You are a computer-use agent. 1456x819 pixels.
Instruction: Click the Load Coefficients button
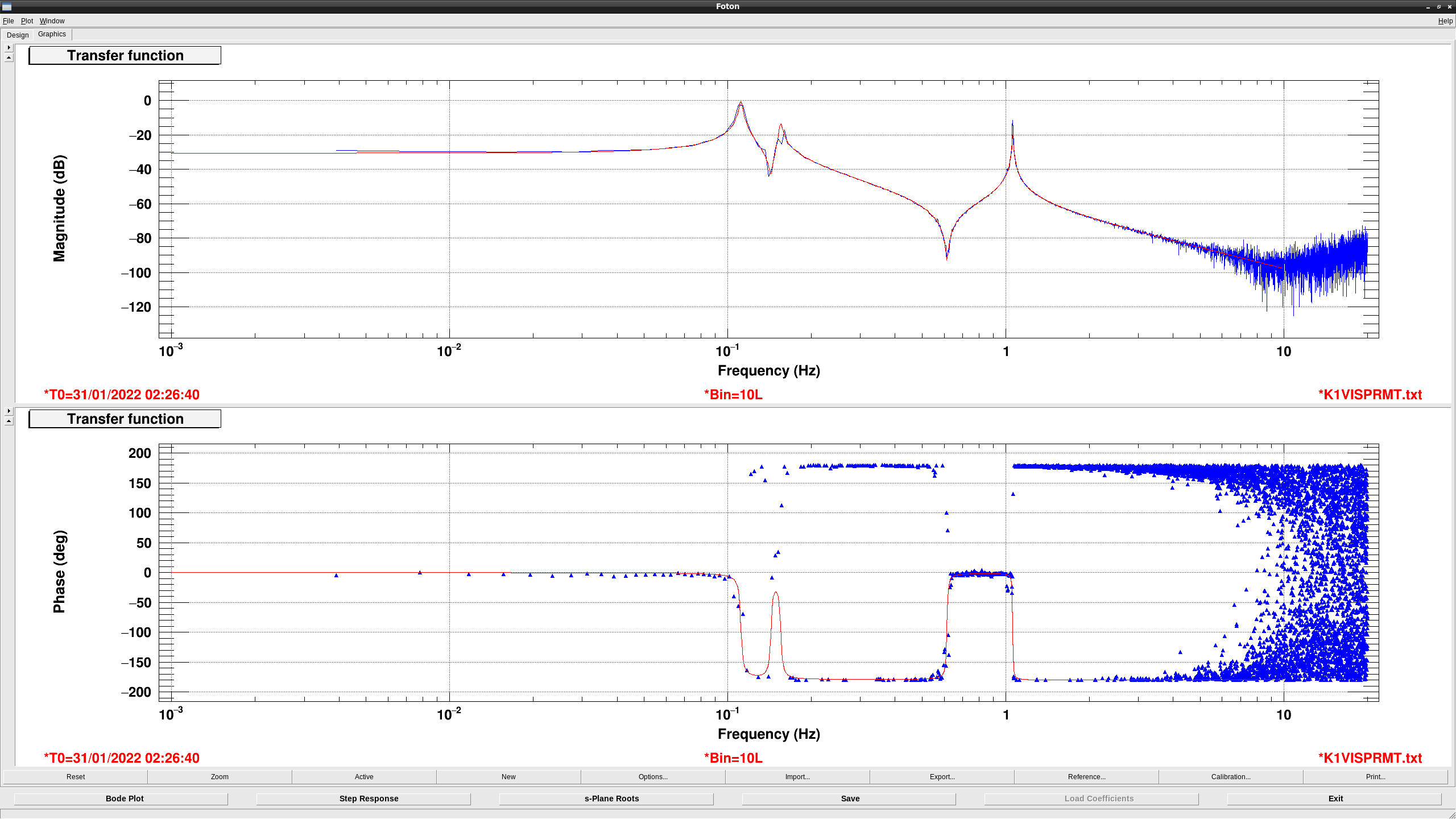[1091, 799]
